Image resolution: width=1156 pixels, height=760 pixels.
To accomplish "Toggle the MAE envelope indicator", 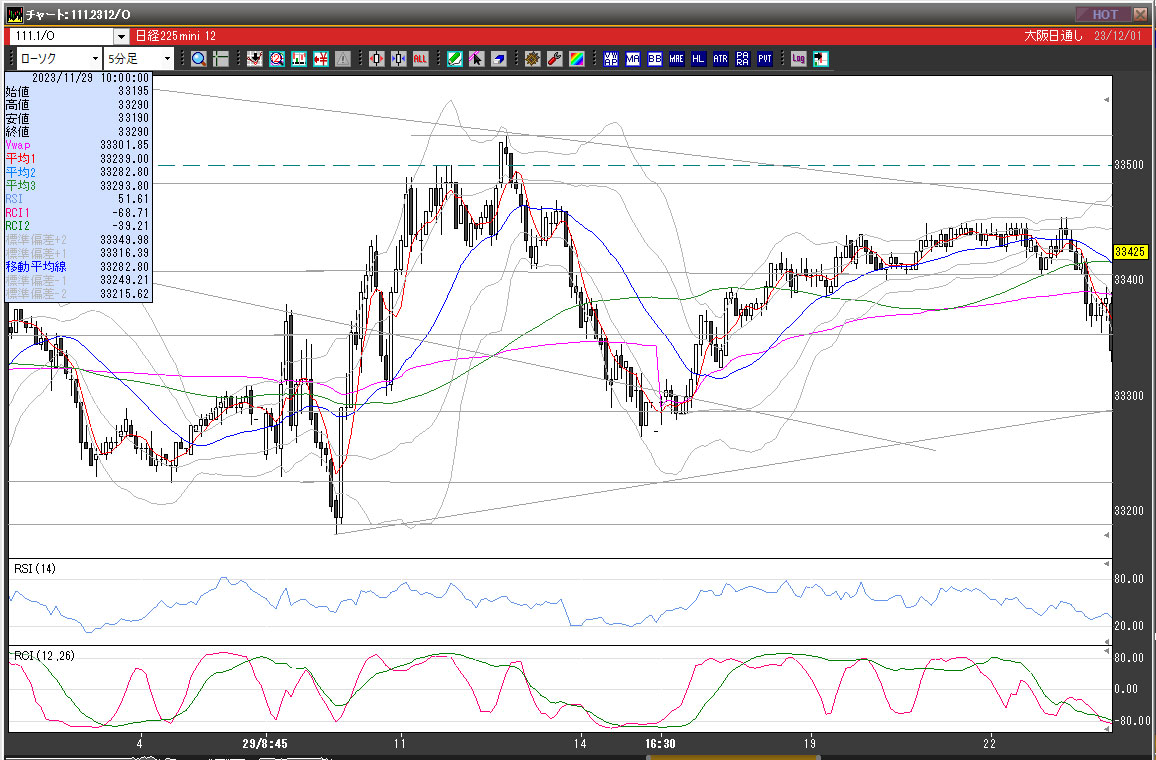I will (x=677, y=59).
